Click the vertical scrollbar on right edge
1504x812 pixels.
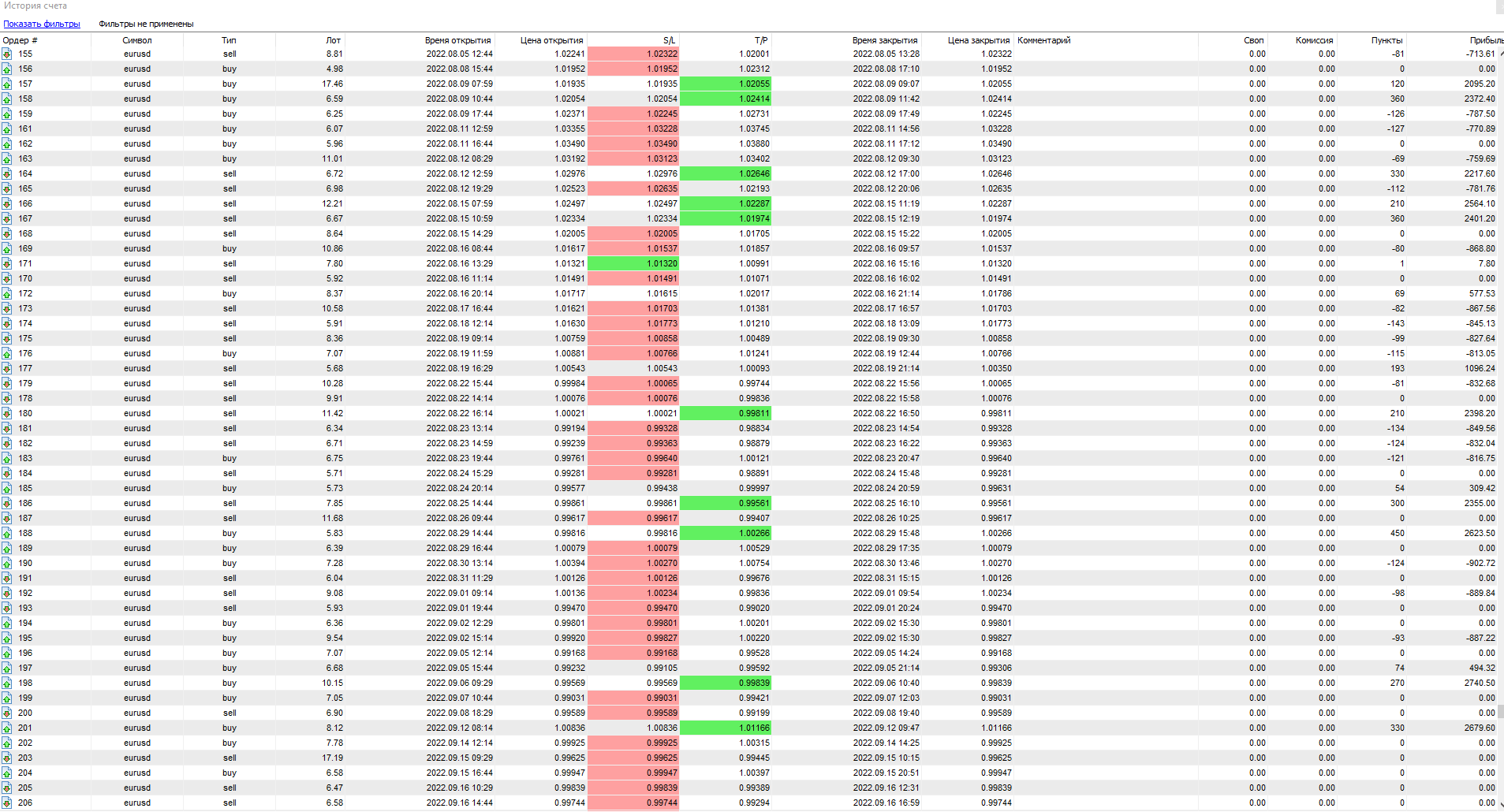(x=1500, y=394)
